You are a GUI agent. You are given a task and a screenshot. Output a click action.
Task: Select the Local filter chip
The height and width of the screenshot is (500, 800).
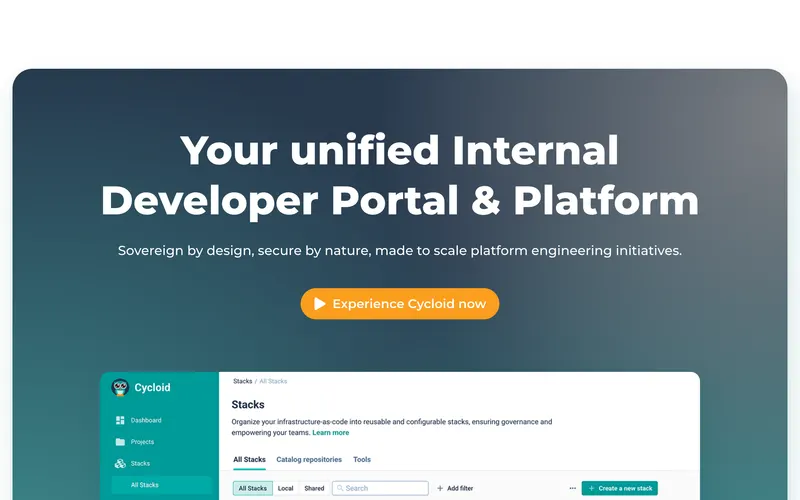285,488
